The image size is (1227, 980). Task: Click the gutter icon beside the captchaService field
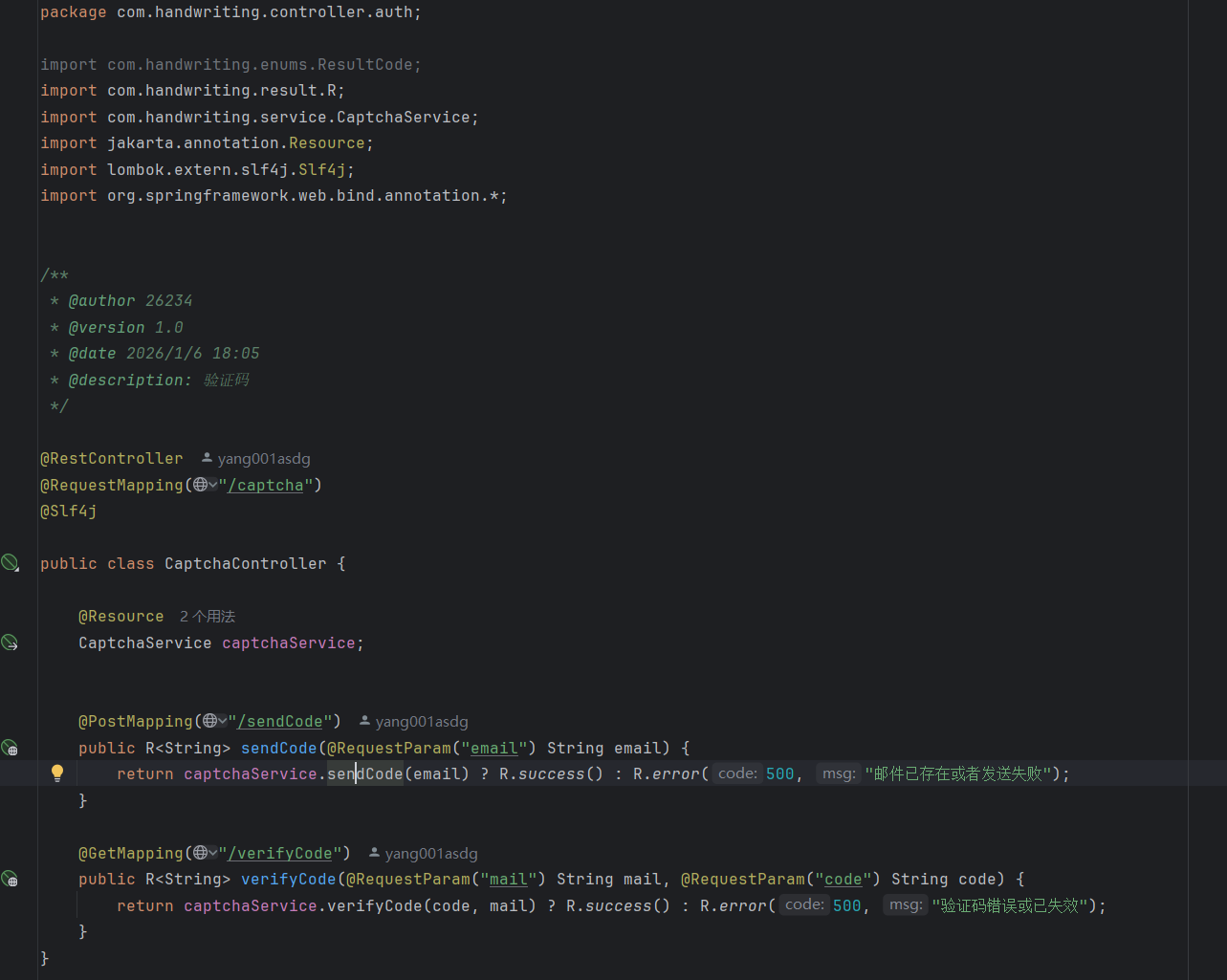(10, 642)
